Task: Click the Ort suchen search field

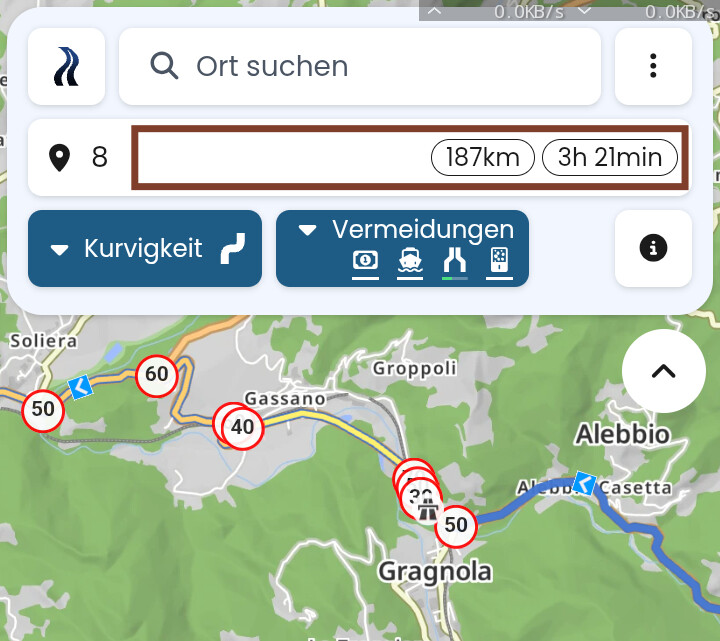Action: click(360, 67)
